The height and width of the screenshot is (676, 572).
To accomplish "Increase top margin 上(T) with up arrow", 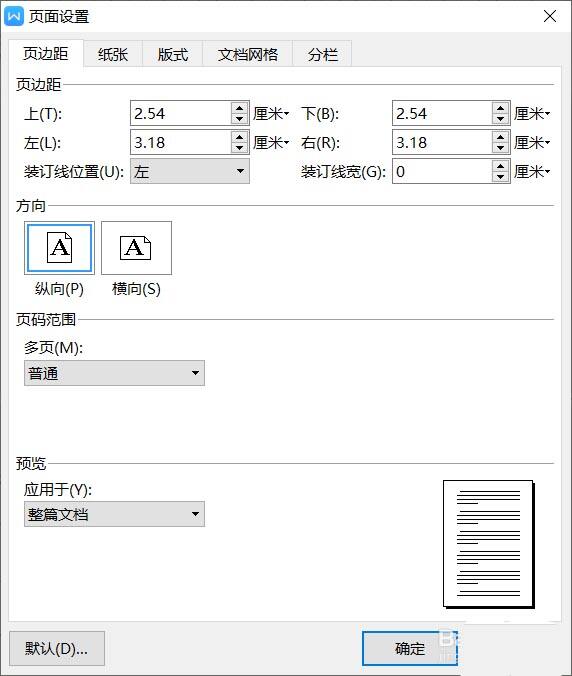I will point(239,108).
